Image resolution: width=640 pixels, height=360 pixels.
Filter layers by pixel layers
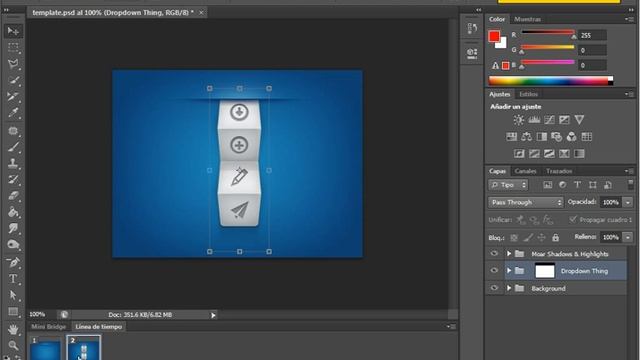(x=547, y=185)
